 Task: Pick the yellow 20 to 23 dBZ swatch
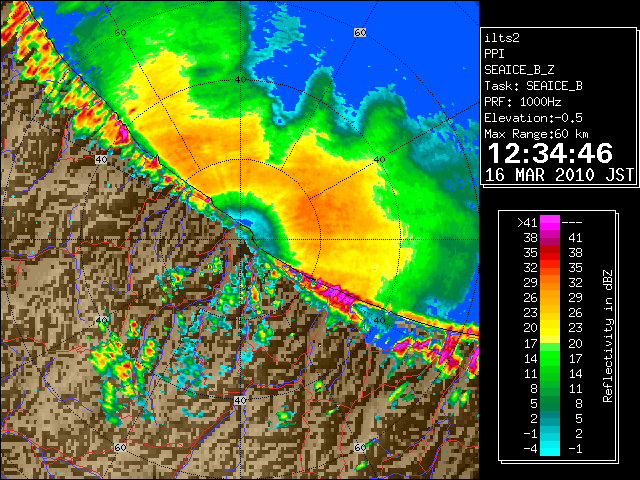click(550, 328)
